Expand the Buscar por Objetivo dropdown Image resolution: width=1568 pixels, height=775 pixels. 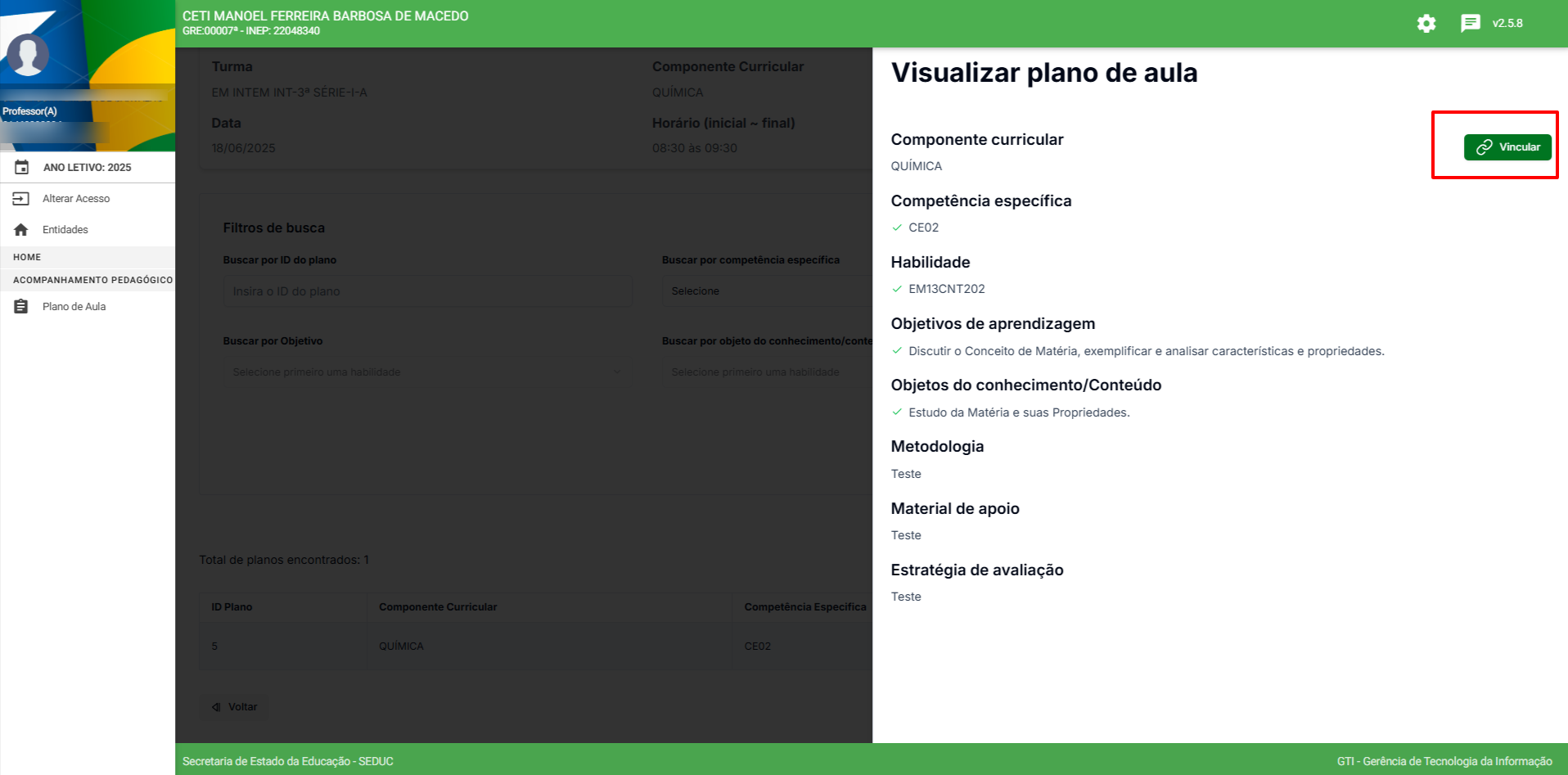[426, 372]
